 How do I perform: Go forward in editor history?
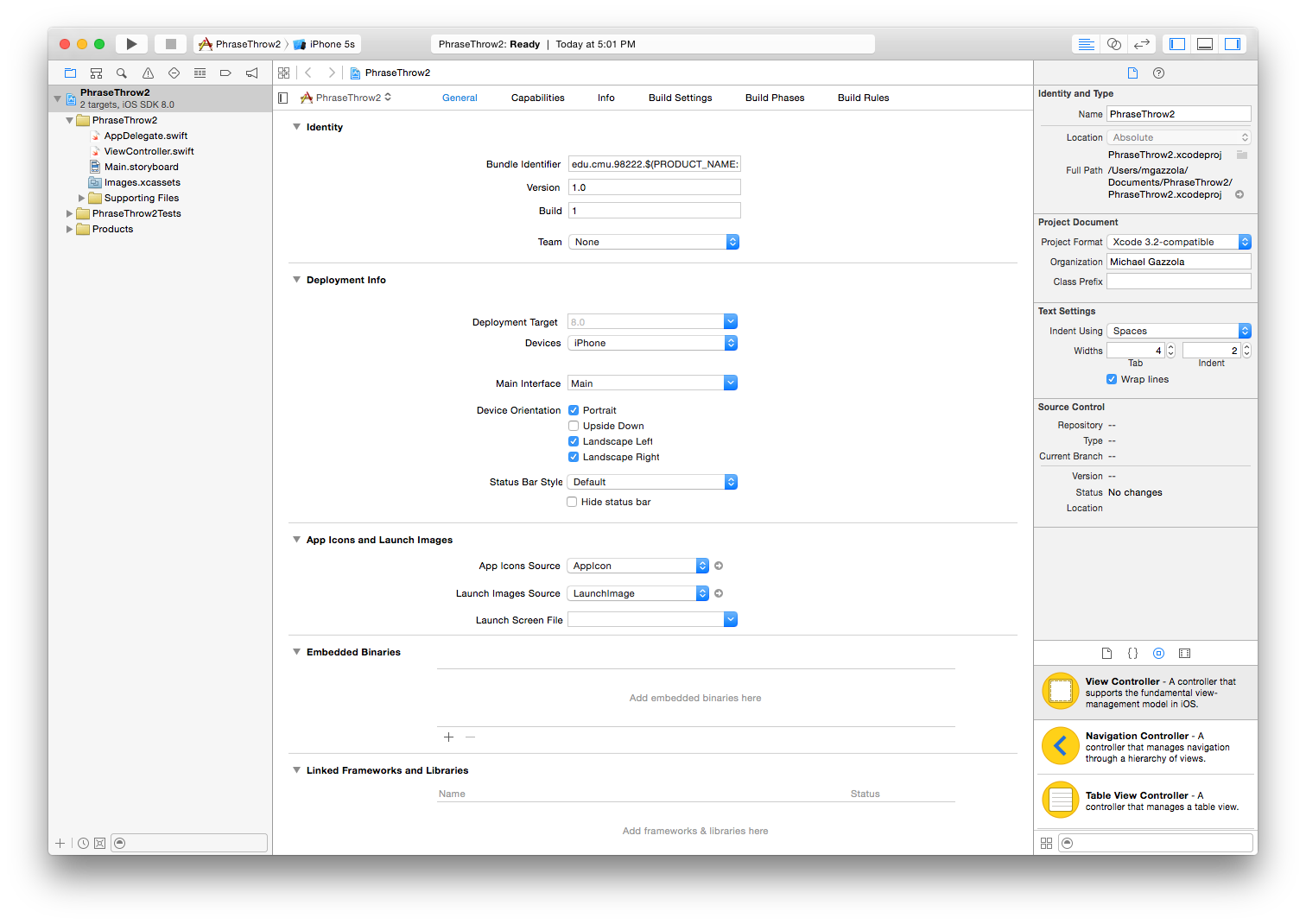coord(332,73)
